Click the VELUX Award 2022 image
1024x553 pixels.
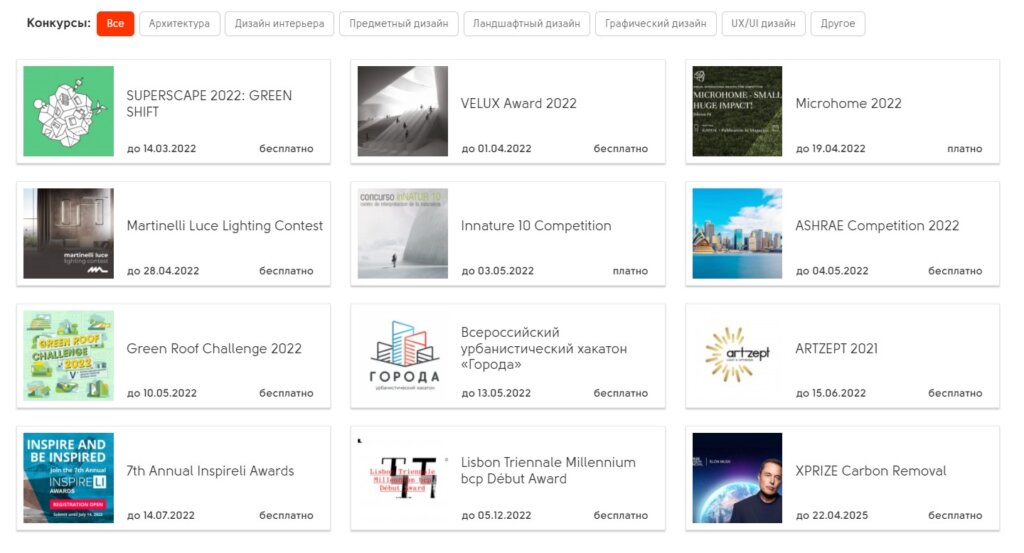point(403,111)
